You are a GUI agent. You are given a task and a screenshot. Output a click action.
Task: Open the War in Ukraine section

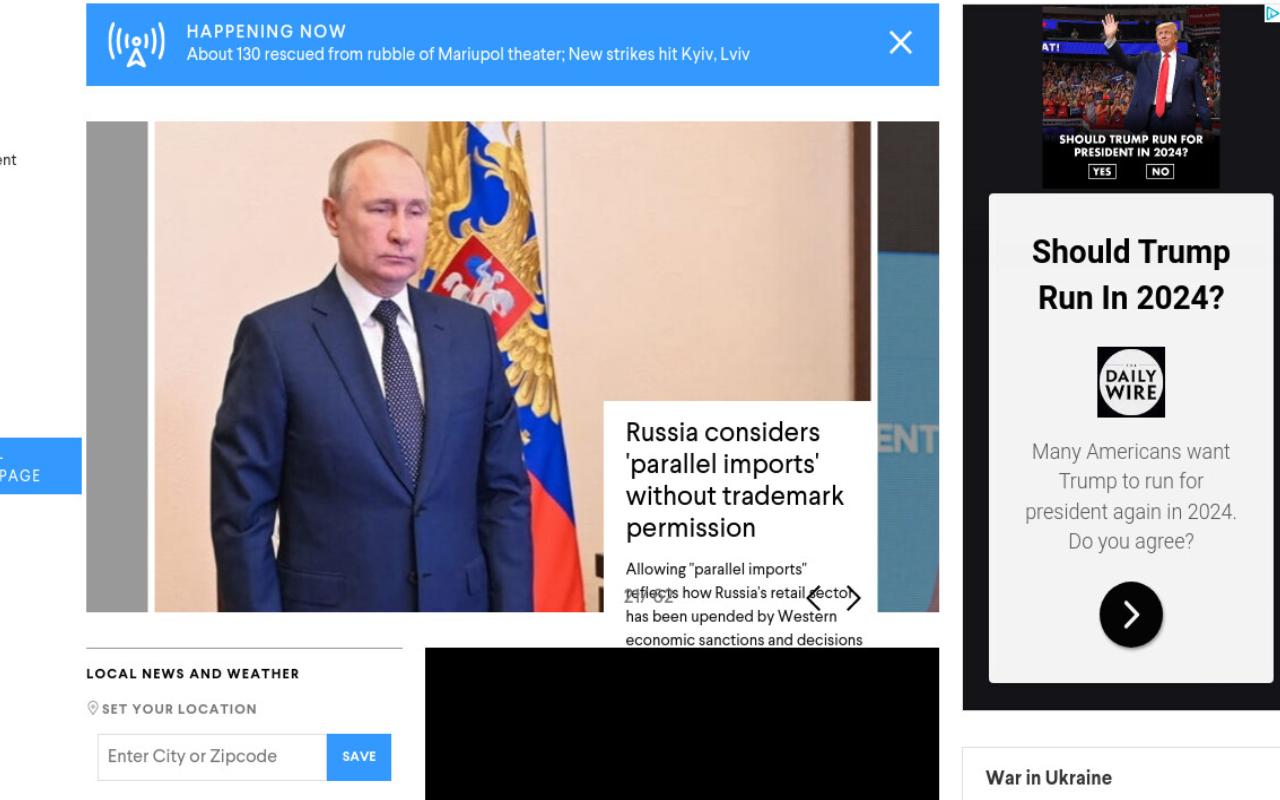(x=1048, y=777)
